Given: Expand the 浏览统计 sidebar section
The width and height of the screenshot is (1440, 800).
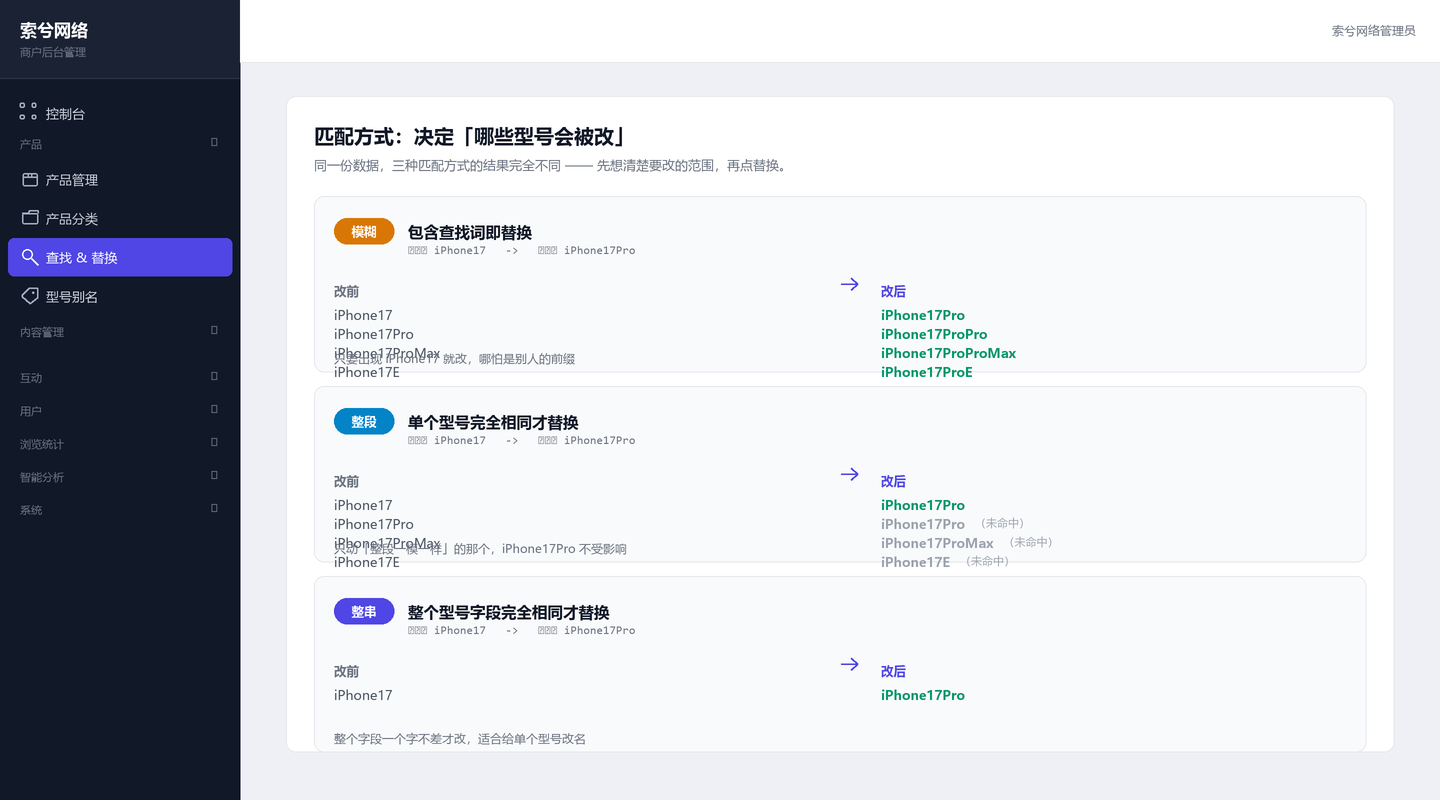Looking at the screenshot, I should point(214,443).
